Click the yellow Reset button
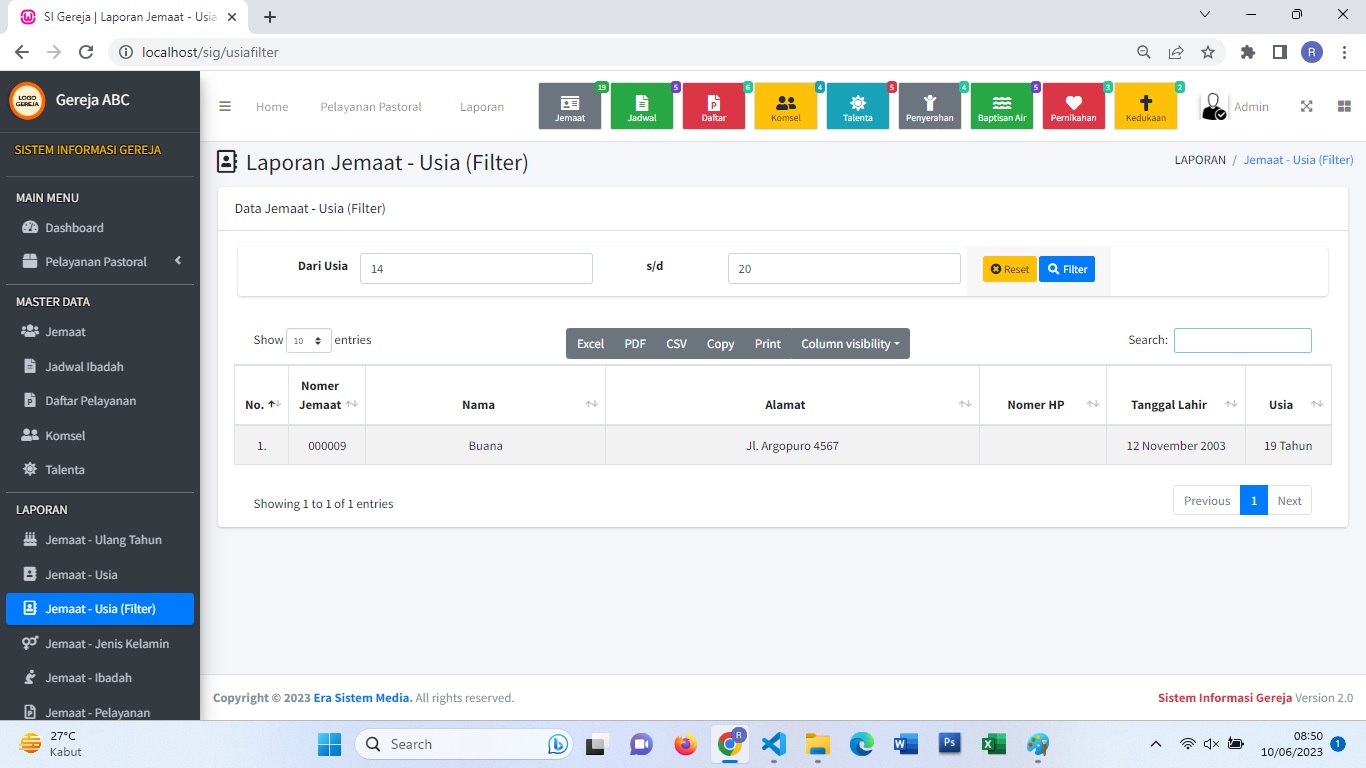This screenshot has width=1366, height=768. tap(1009, 269)
